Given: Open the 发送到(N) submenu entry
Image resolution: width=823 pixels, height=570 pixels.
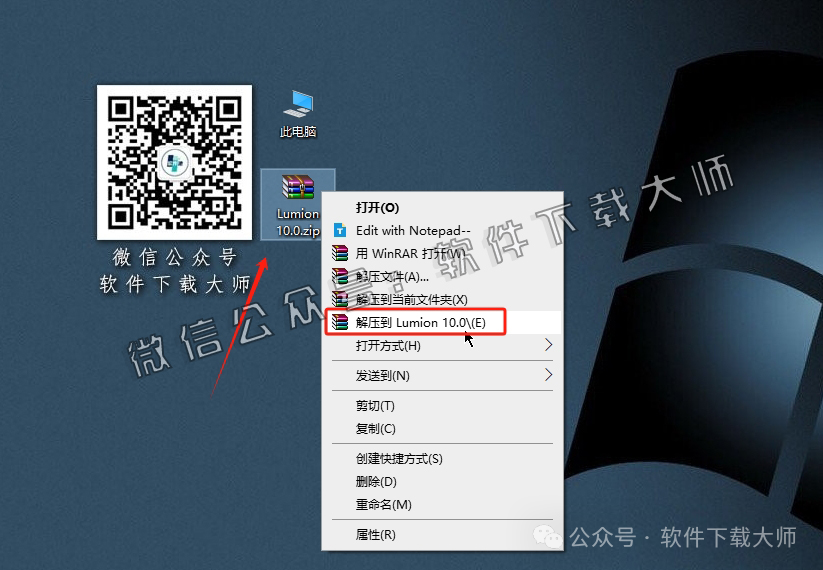Looking at the screenshot, I should point(442,375).
